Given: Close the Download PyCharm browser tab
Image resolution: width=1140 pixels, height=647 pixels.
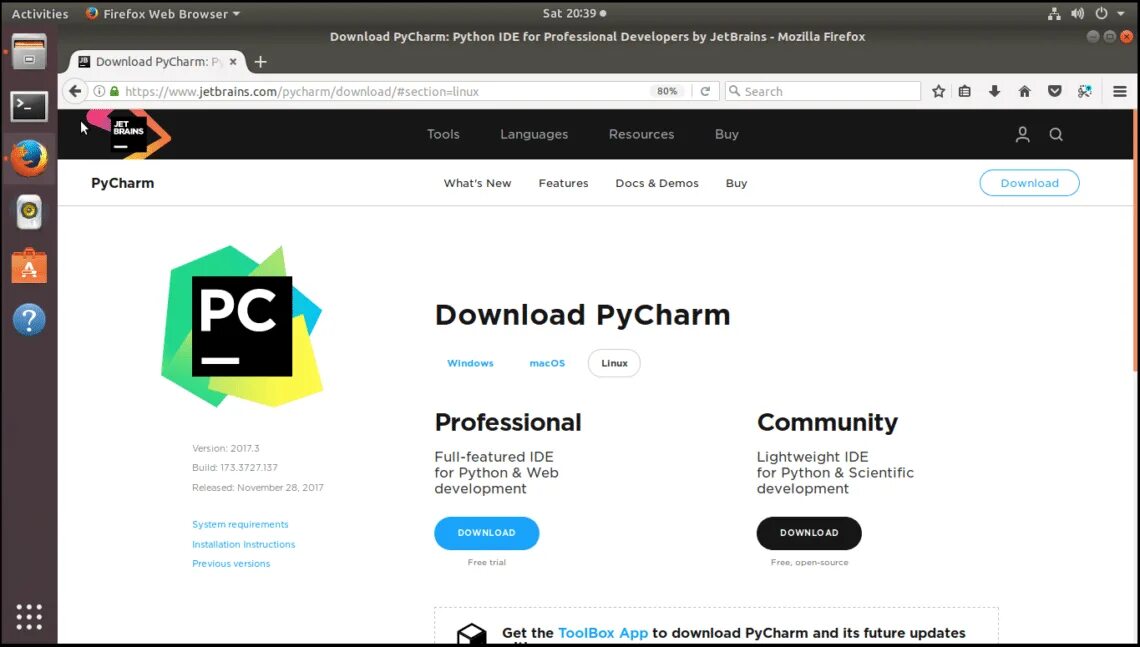Looking at the screenshot, I should (233, 62).
